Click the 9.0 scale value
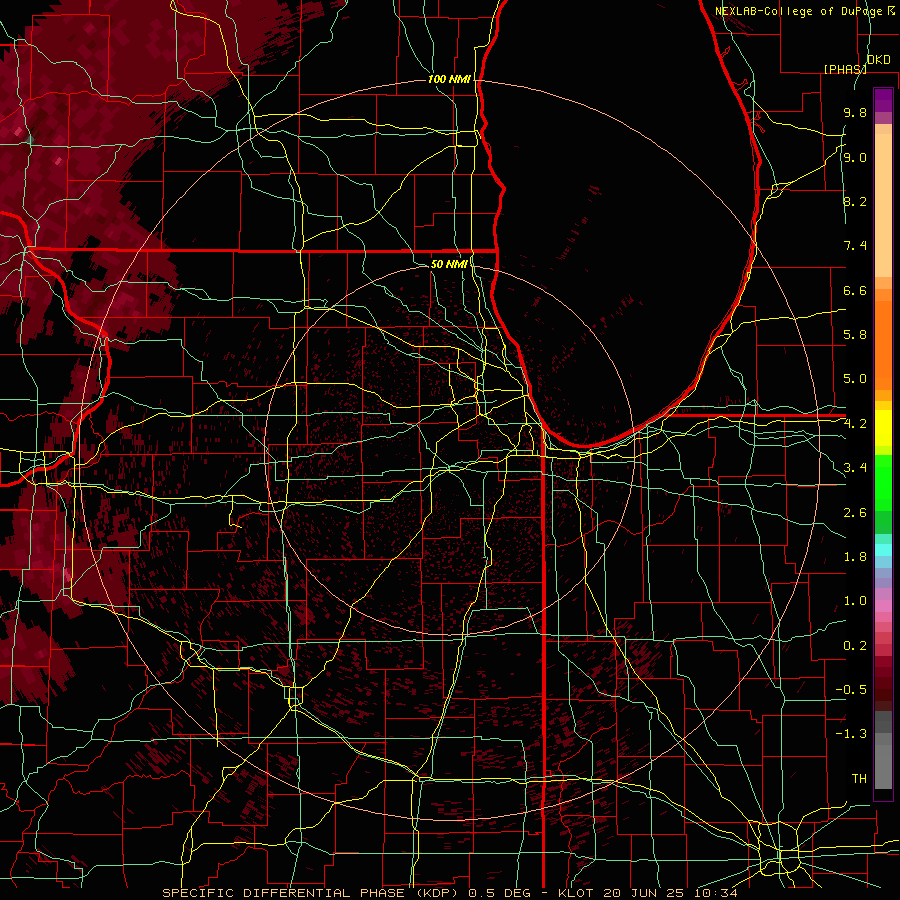Screen dimensions: 900x900 click(855, 157)
